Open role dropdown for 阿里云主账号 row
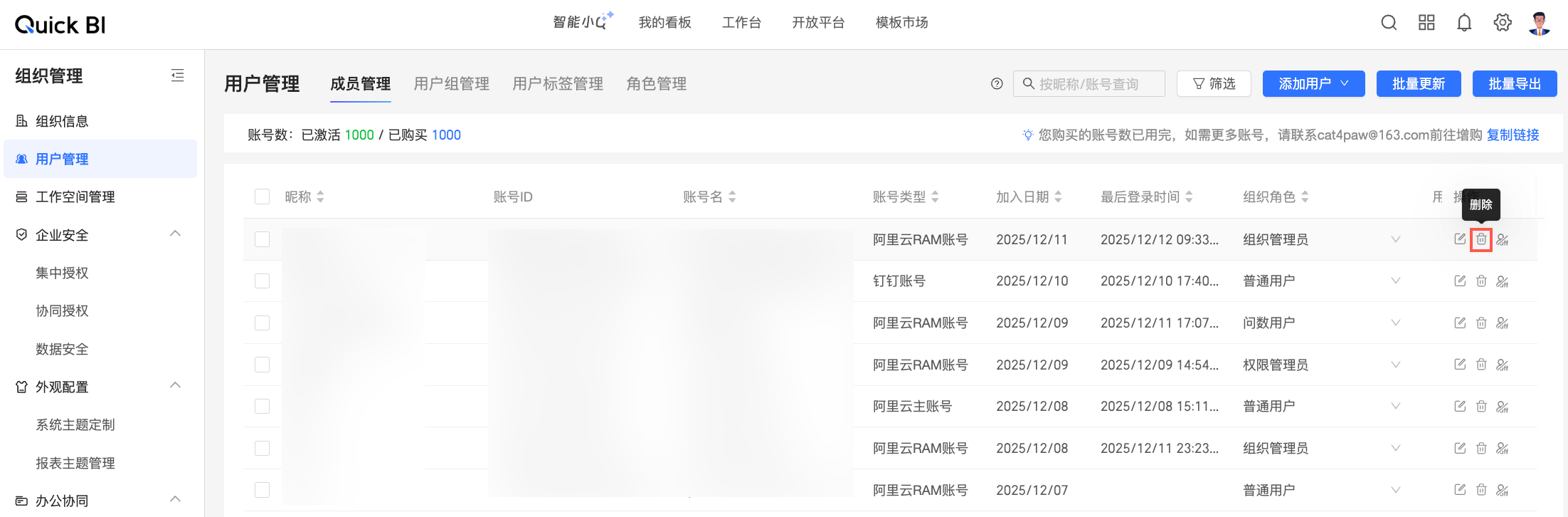The width and height of the screenshot is (1568, 517). pos(1396,406)
